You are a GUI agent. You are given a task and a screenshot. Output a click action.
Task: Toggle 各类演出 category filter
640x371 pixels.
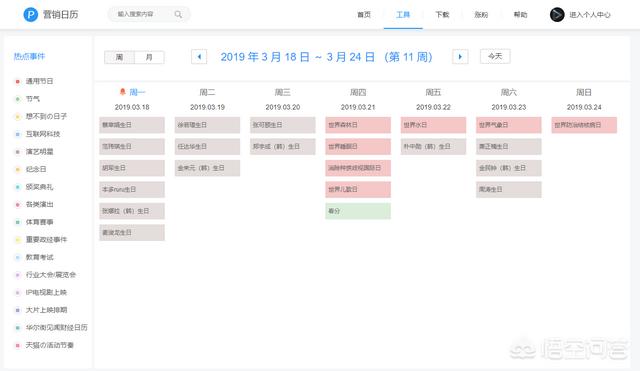pos(39,204)
